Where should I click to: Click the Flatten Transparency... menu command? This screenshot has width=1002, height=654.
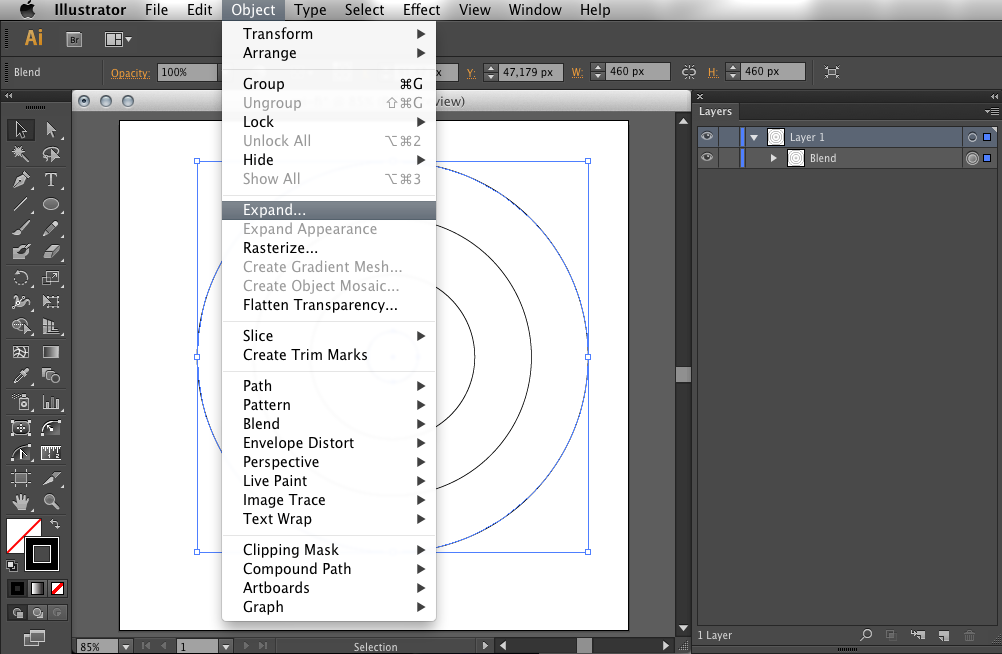(320, 305)
